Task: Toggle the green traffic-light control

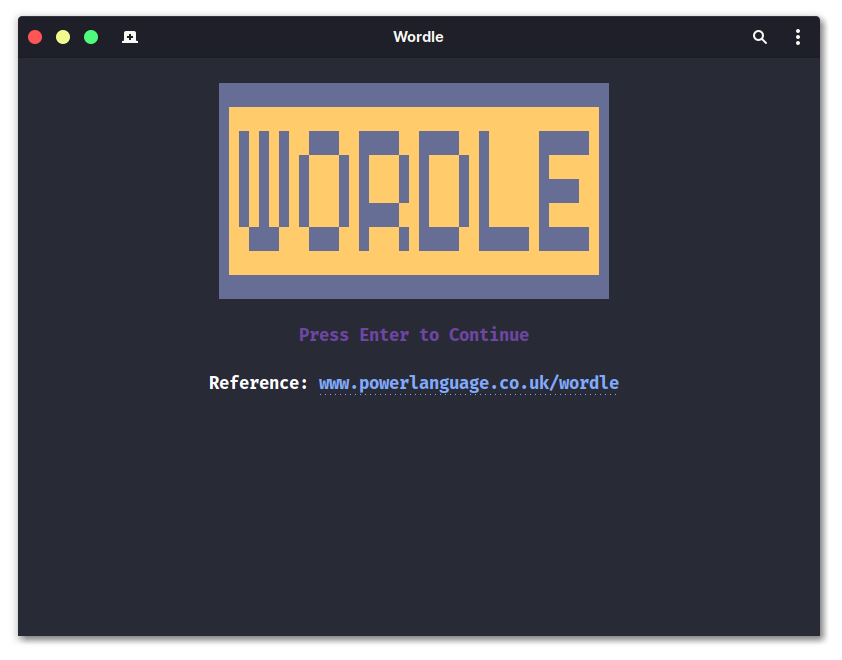Action: pyautogui.click(x=90, y=36)
